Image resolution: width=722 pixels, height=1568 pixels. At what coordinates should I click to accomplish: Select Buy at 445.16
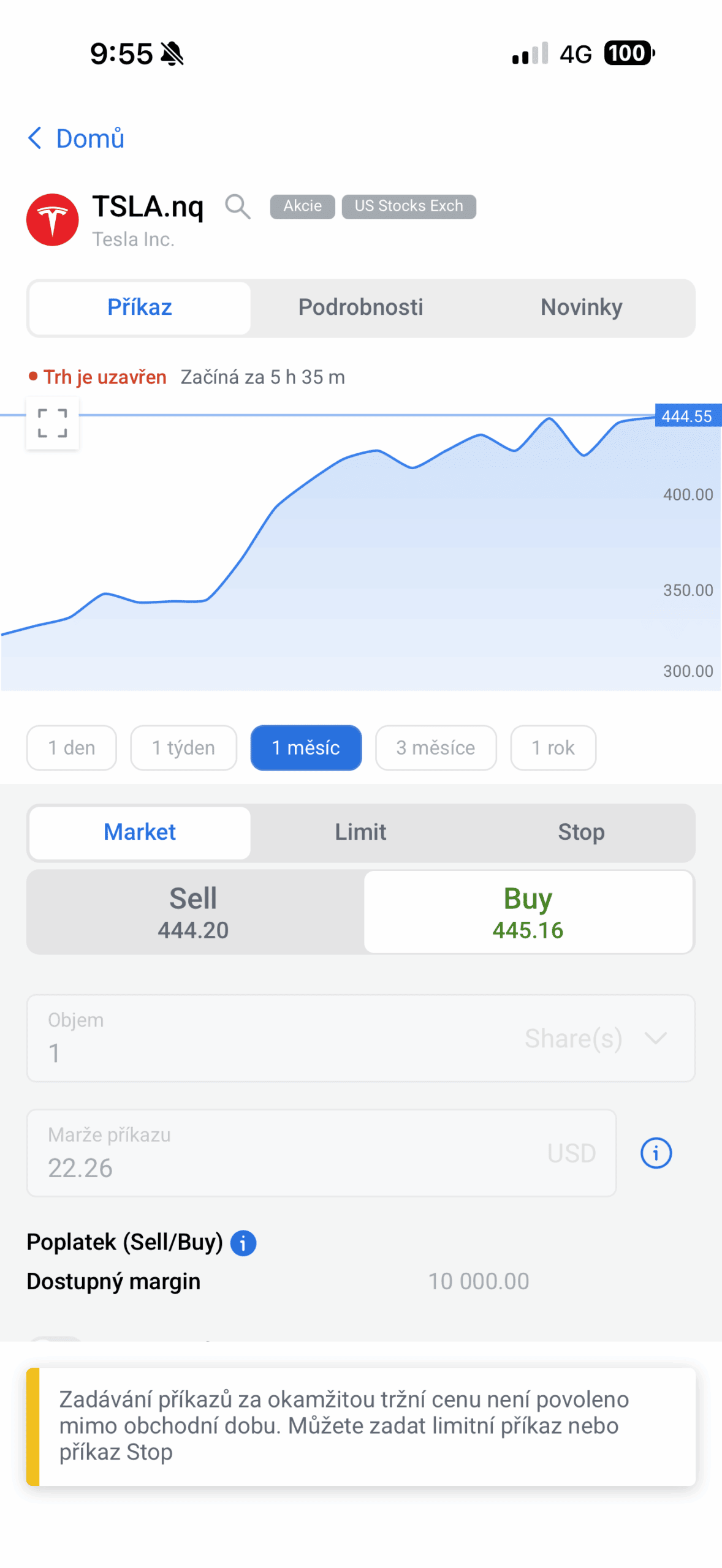tap(528, 913)
